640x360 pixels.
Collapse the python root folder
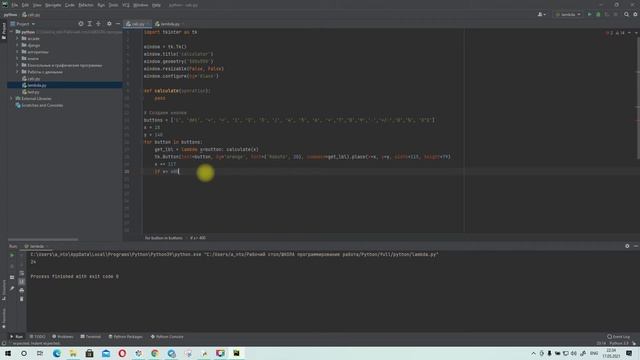click(11, 32)
